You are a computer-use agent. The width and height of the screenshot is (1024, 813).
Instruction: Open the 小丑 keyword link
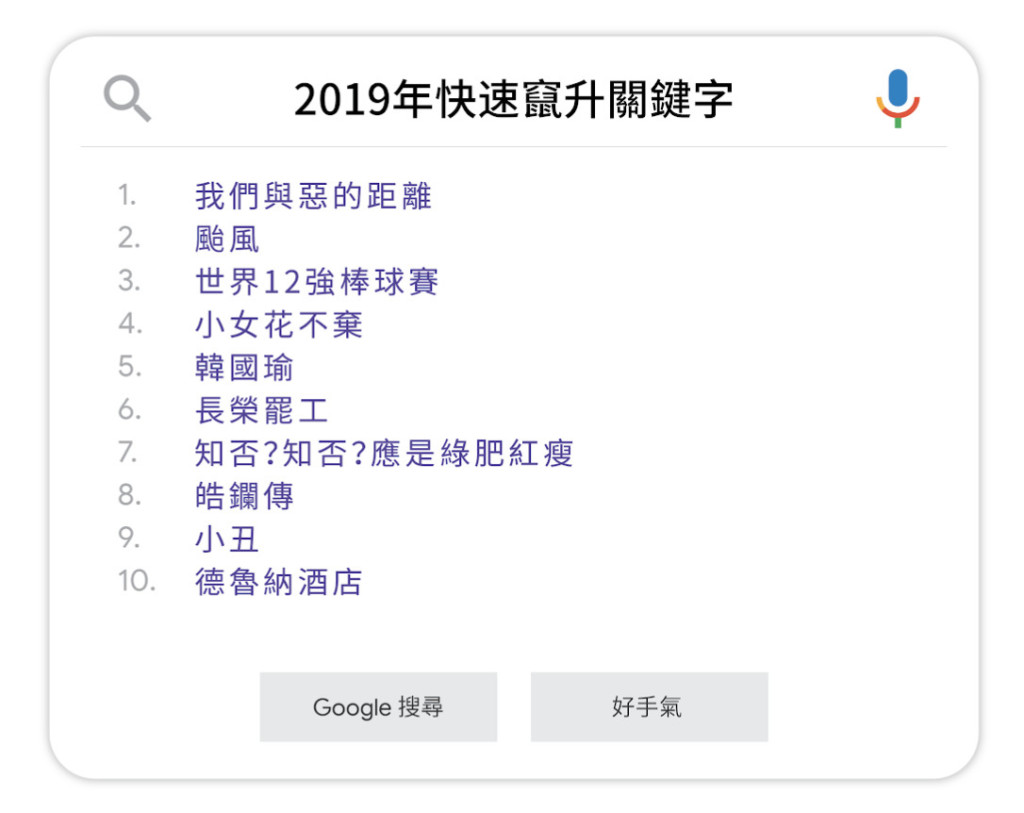tap(227, 539)
